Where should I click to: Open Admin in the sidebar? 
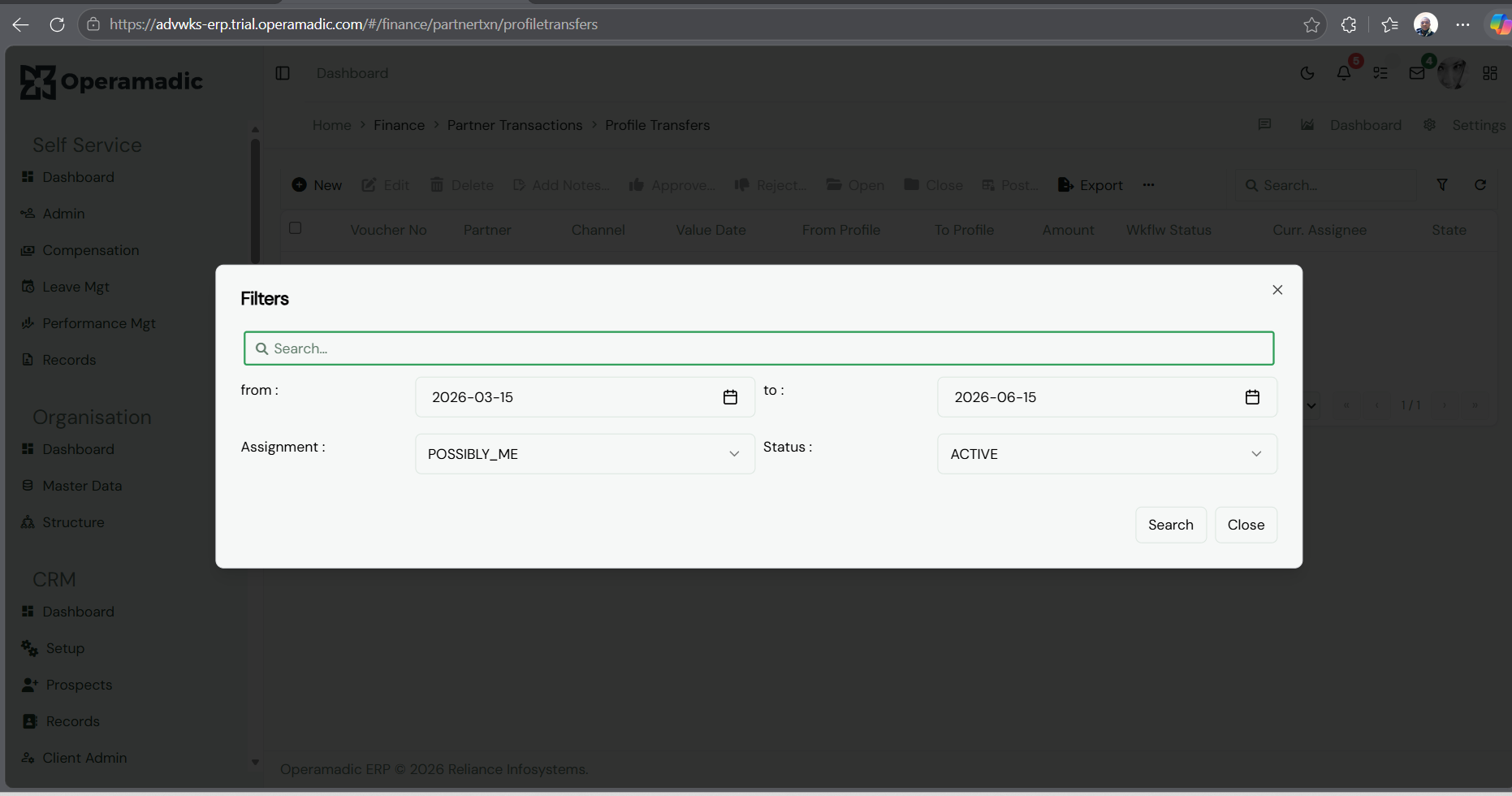(x=53, y=214)
